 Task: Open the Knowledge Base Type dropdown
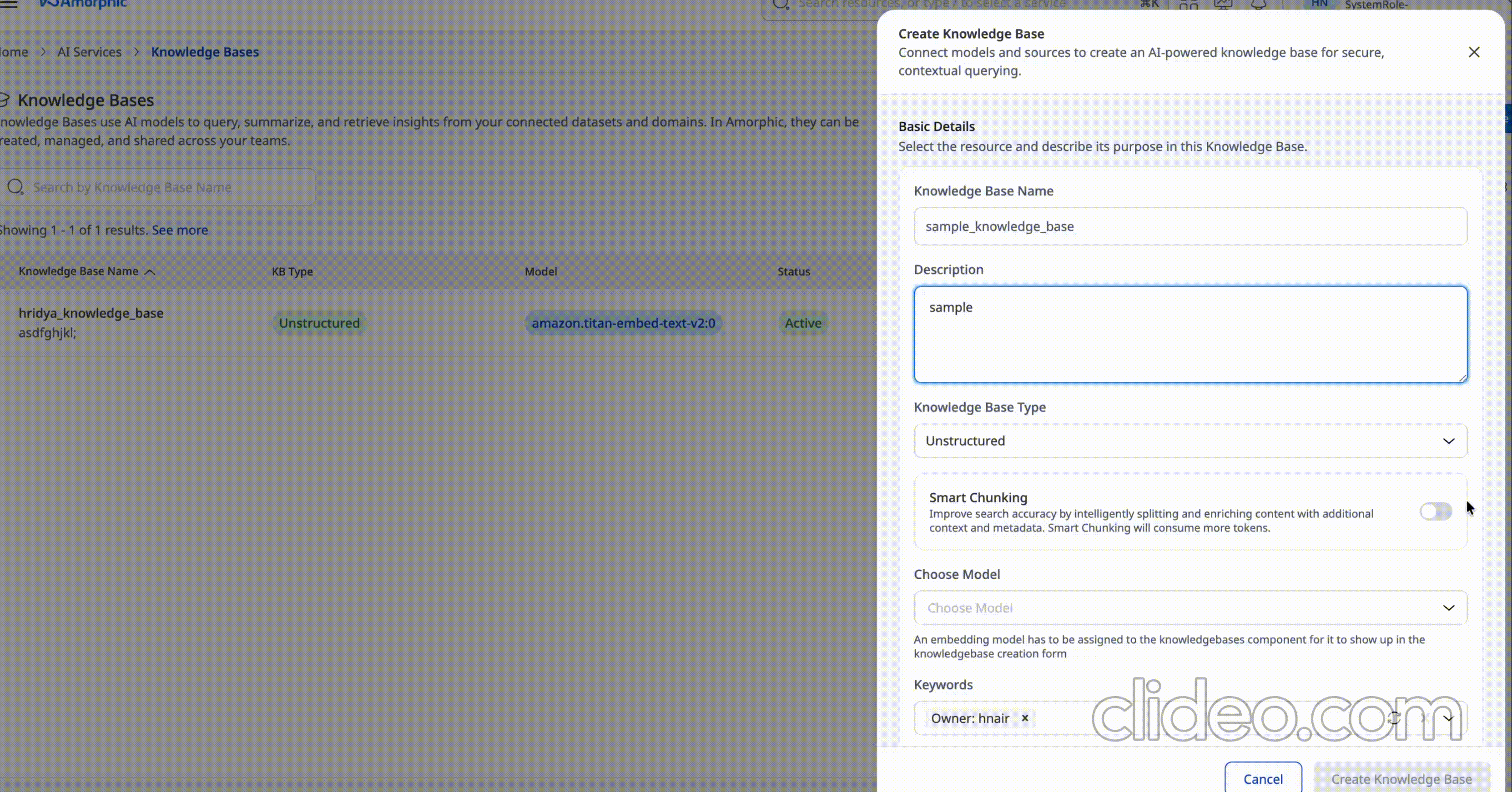coord(1190,441)
